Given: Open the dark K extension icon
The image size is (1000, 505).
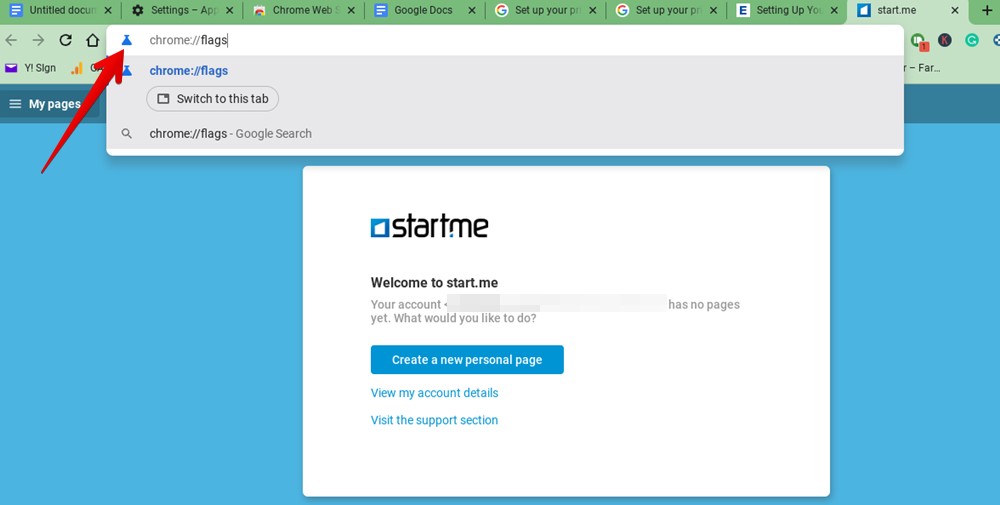Looking at the screenshot, I should click(945, 40).
